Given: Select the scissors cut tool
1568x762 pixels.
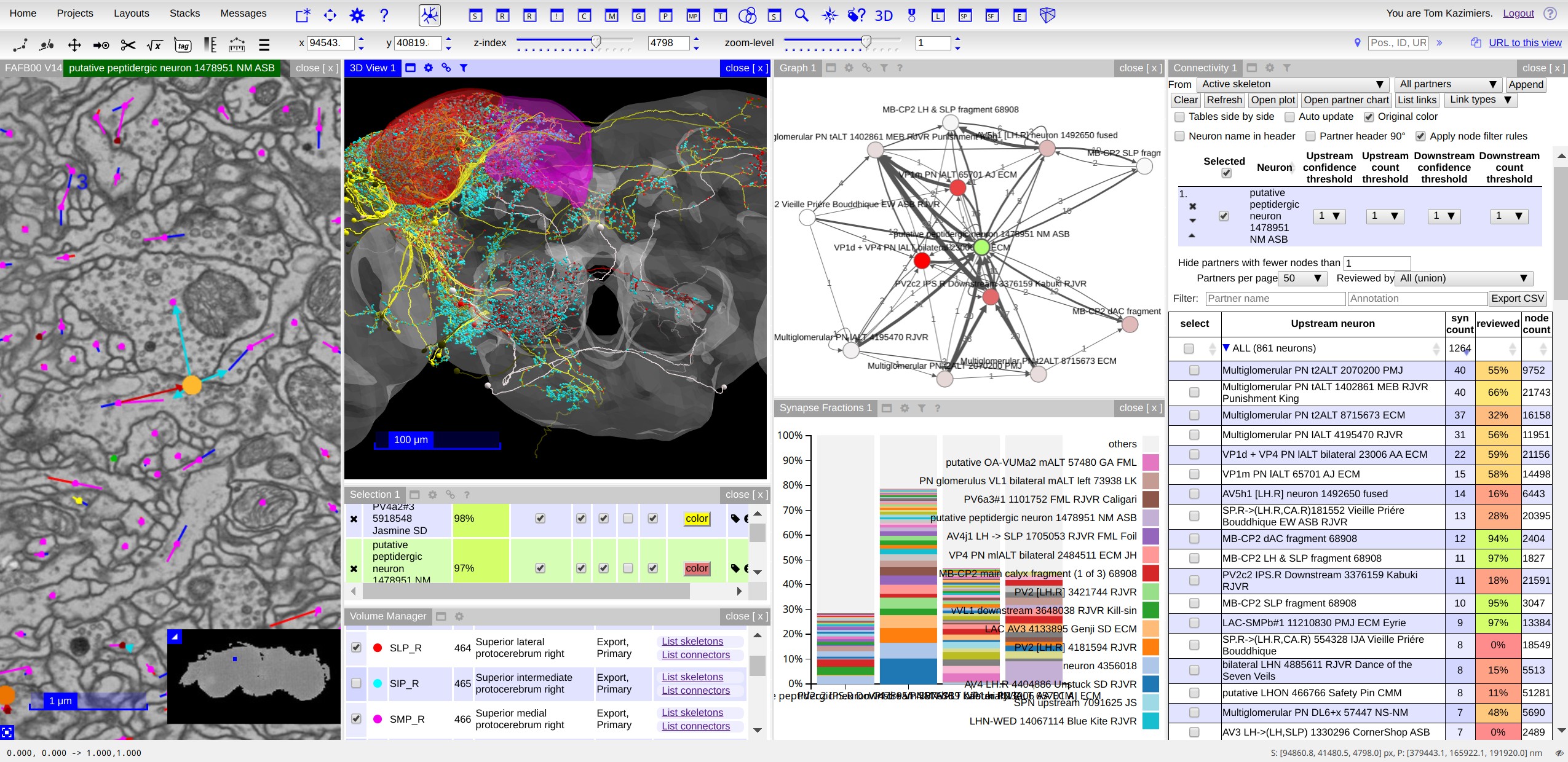Looking at the screenshot, I should click(128, 45).
